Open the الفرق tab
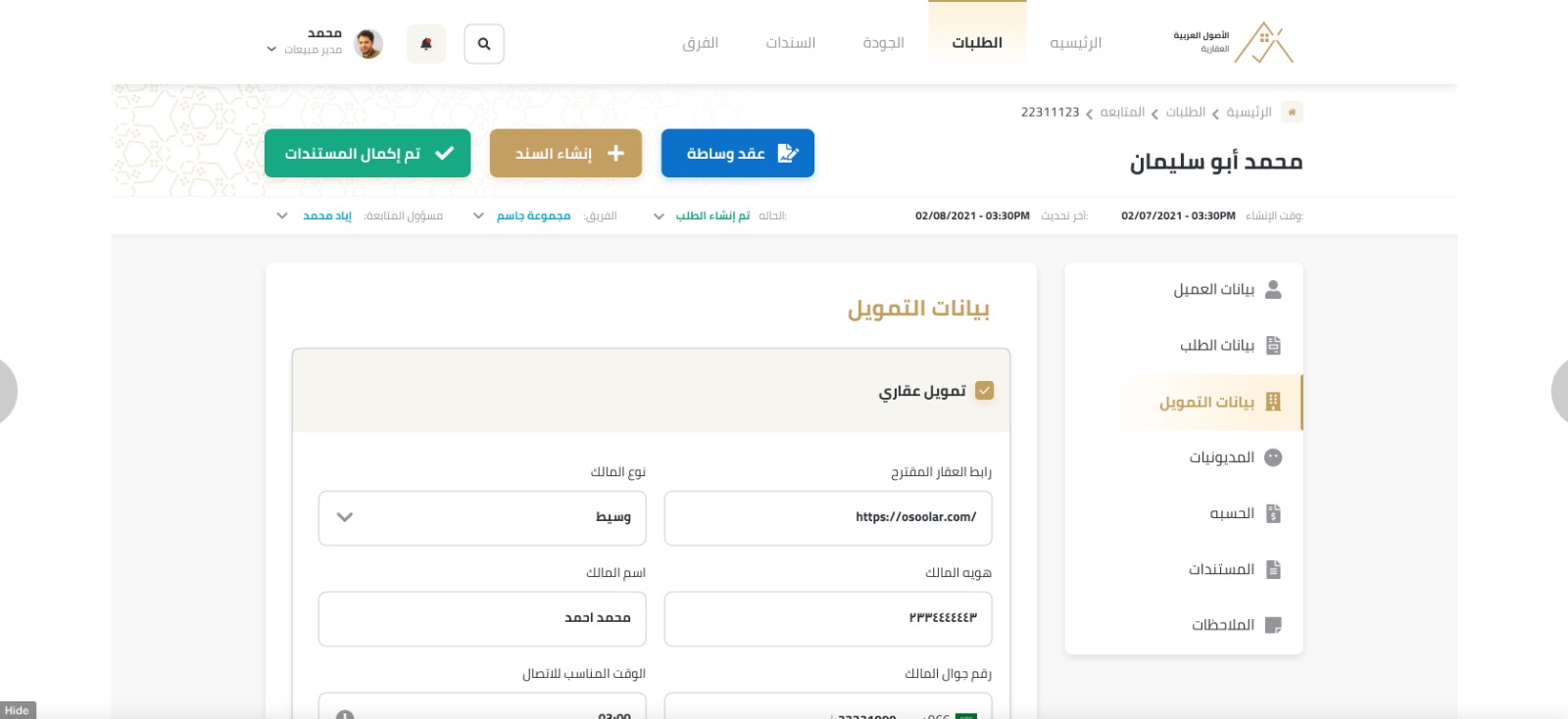 (x=701, y=43)
